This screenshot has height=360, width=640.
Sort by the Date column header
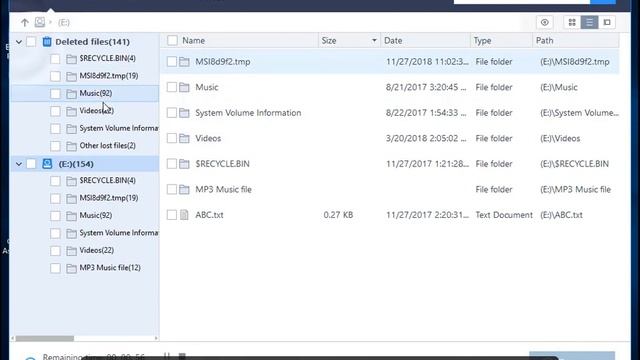click(x=393, y=40)
